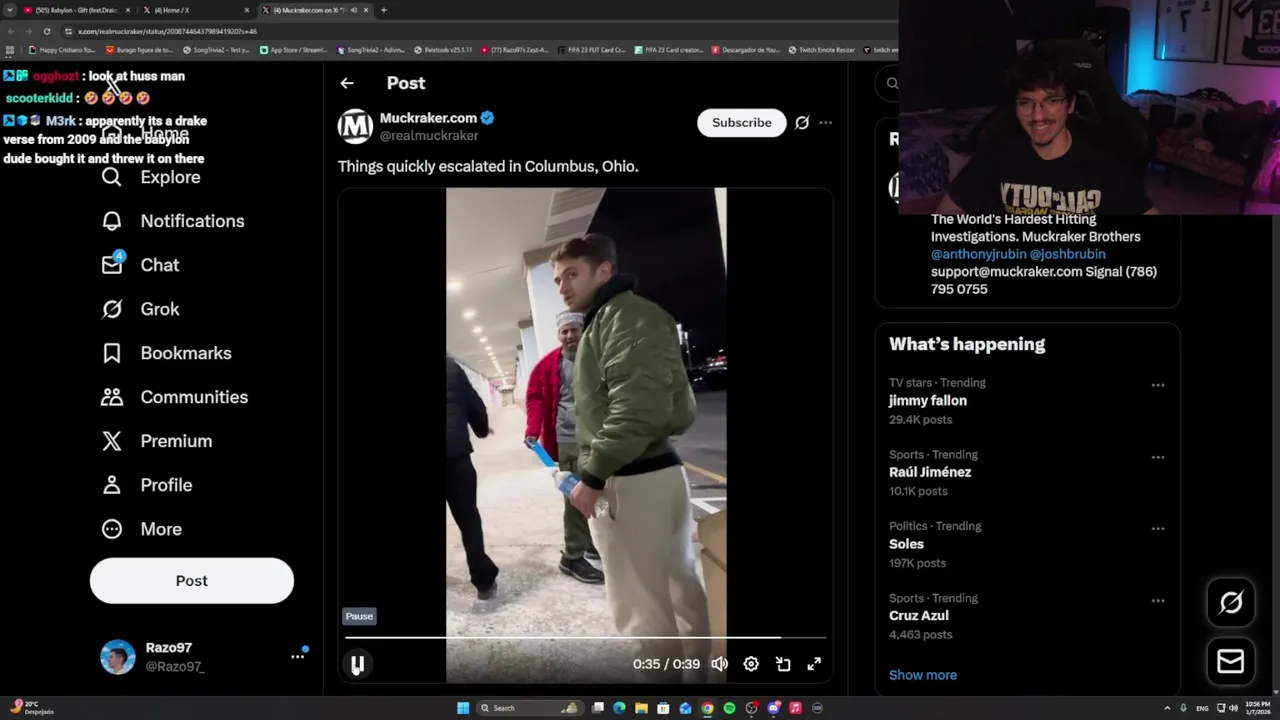
Task: Open the @joshbrubin mention link
Action: [x=1068, y=254]
